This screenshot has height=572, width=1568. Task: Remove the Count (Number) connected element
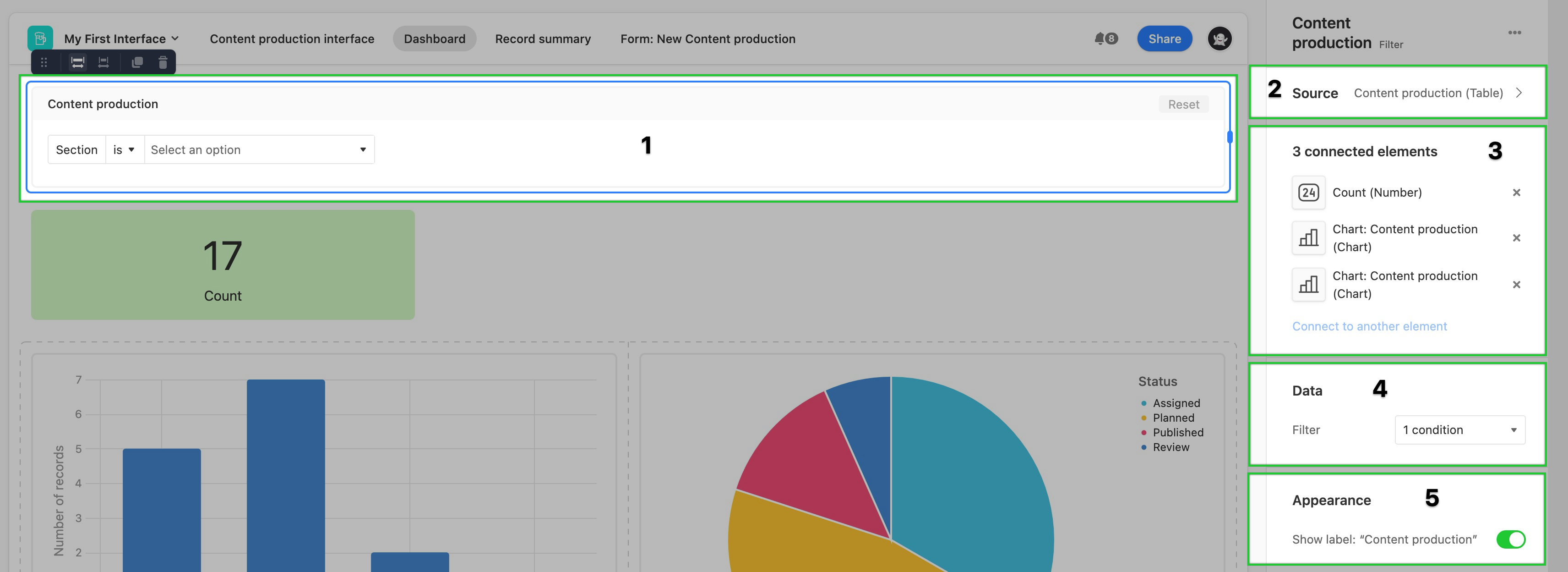tap(1516, 192)
